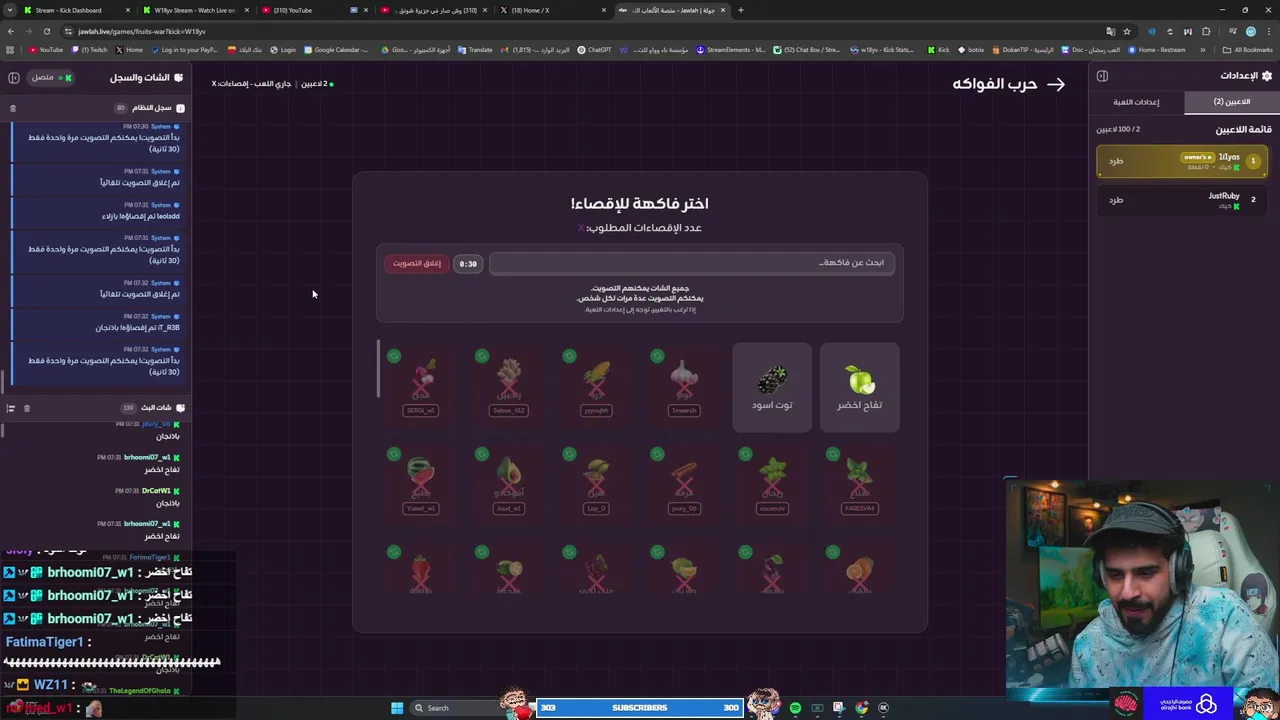The width and height of the screenshot is (1280, 720).
Task: Restore the cardamom card Lap_0
Action: pos(569,454)
